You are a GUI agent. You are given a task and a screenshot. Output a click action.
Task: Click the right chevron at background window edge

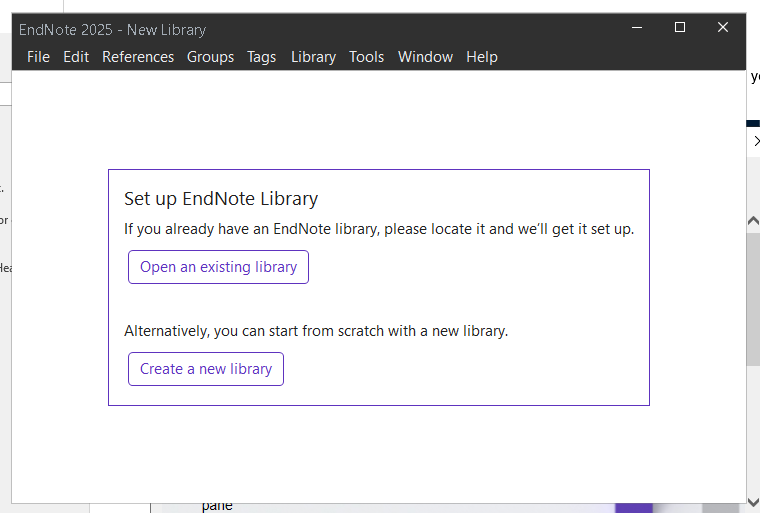click(756, 141)
